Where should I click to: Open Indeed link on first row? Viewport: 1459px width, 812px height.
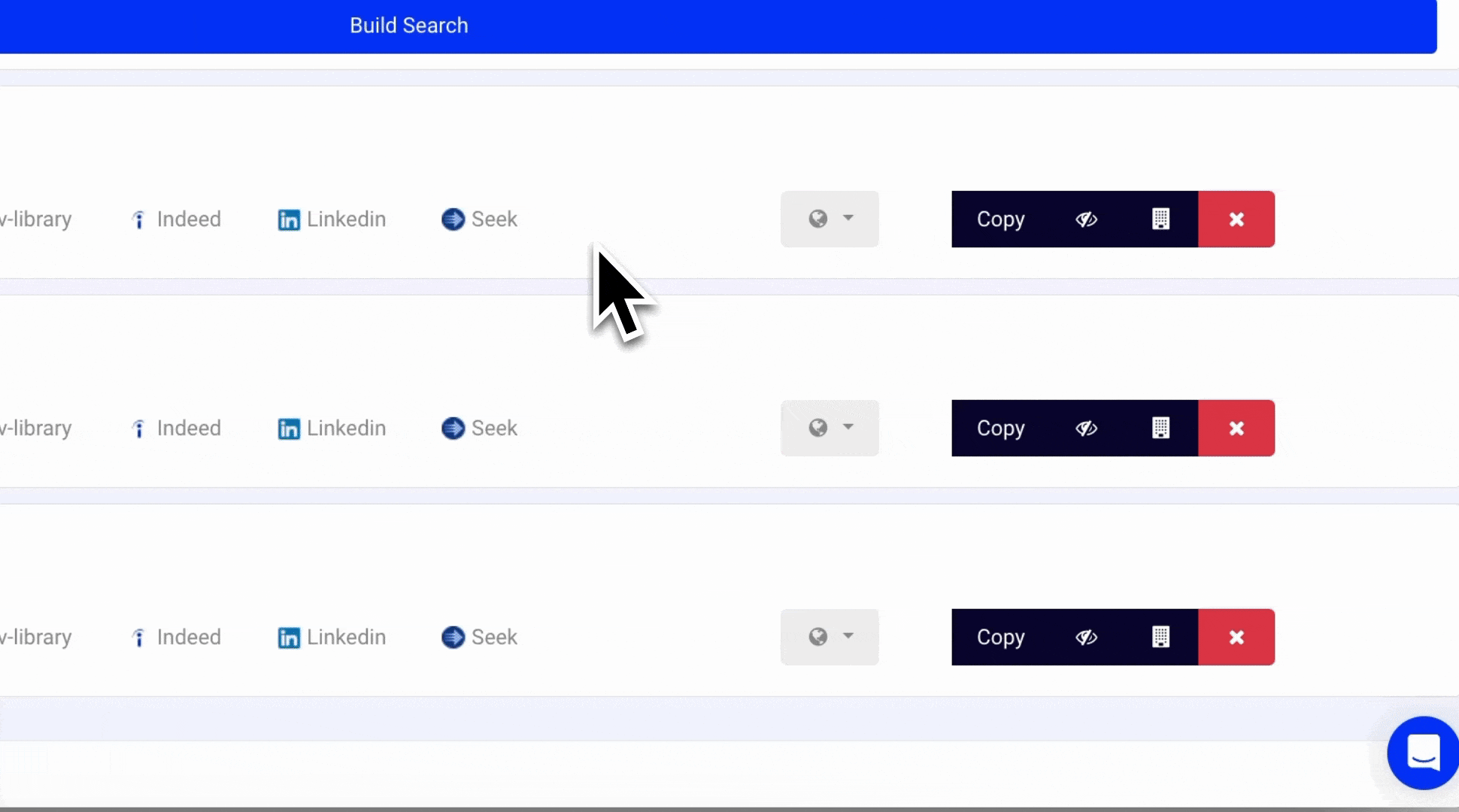[x=175, y=218]
